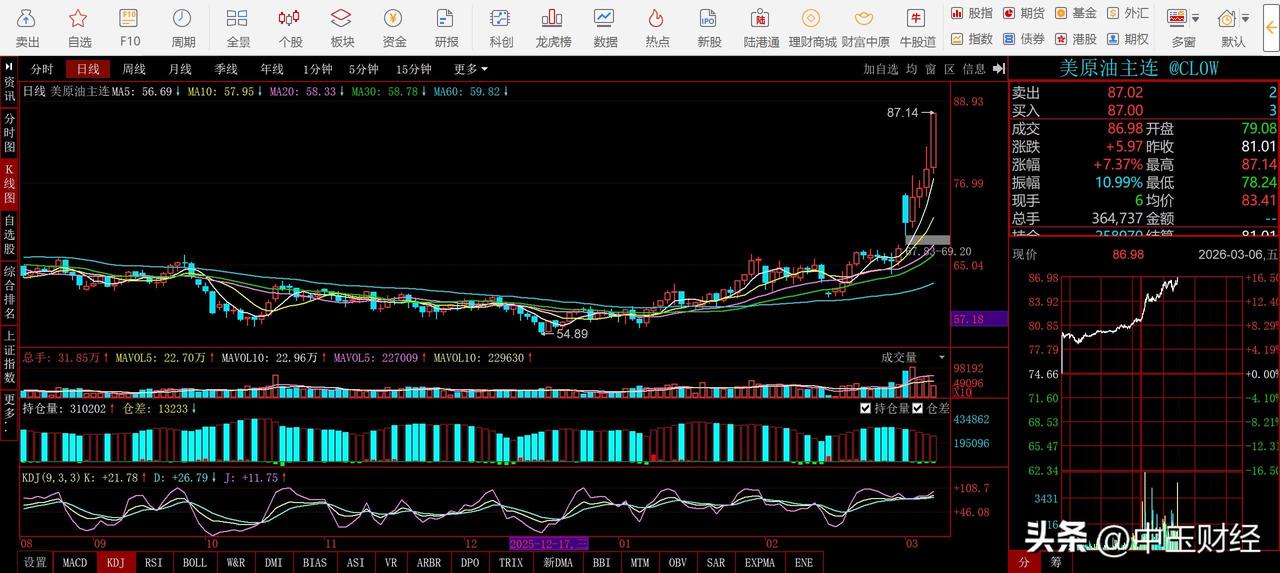The image size is (1280, 573).
Task: Collapse the right quote panel arrow icon
Action: coord(998,68)
